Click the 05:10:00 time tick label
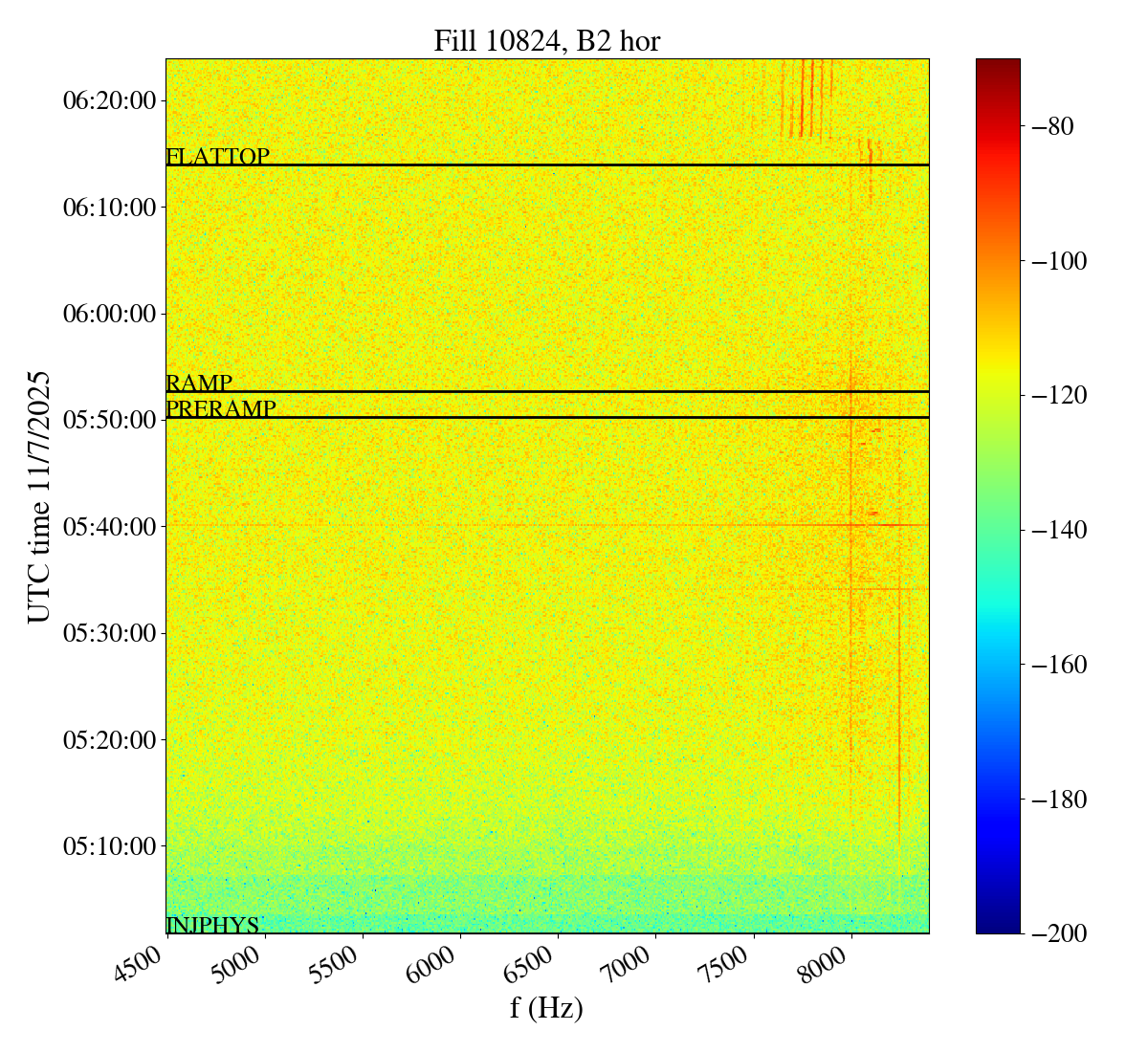Viewport: 1148px width, 1052px height. [x=109, y=845]
